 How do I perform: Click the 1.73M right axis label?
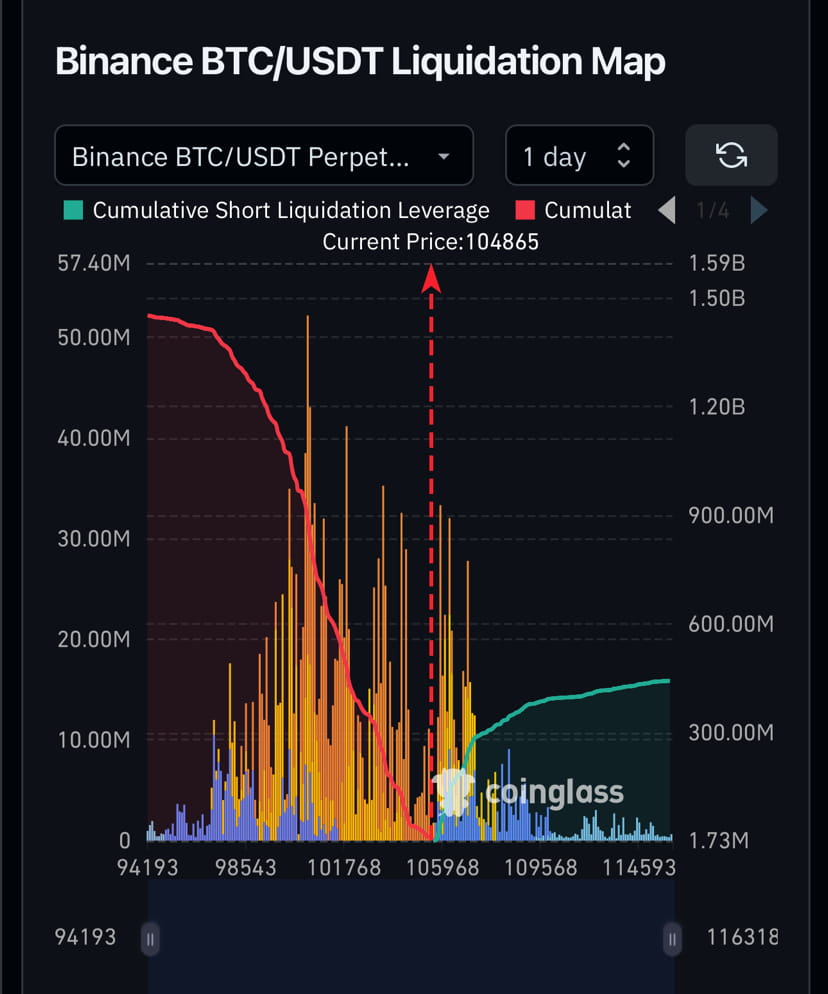click(x=719, y=841)
